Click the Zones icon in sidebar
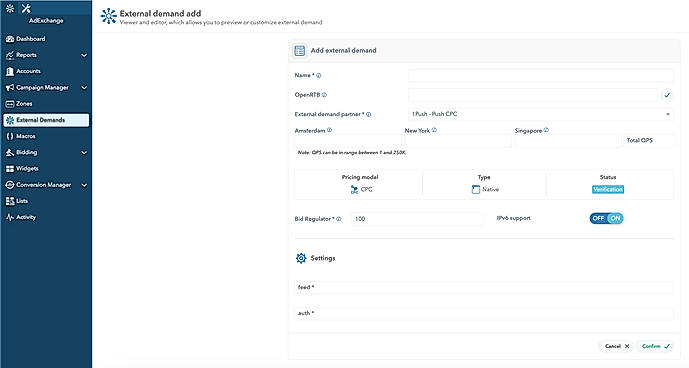This screenshot has width=689, height=368. pos(10,104)
